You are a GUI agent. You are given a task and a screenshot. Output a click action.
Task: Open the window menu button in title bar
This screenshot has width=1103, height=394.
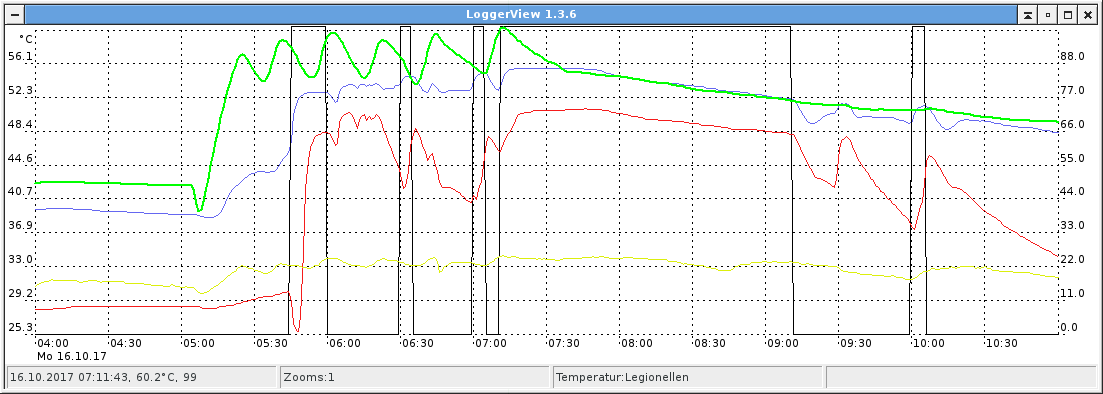pyautogui.click(x=15, y=14)
